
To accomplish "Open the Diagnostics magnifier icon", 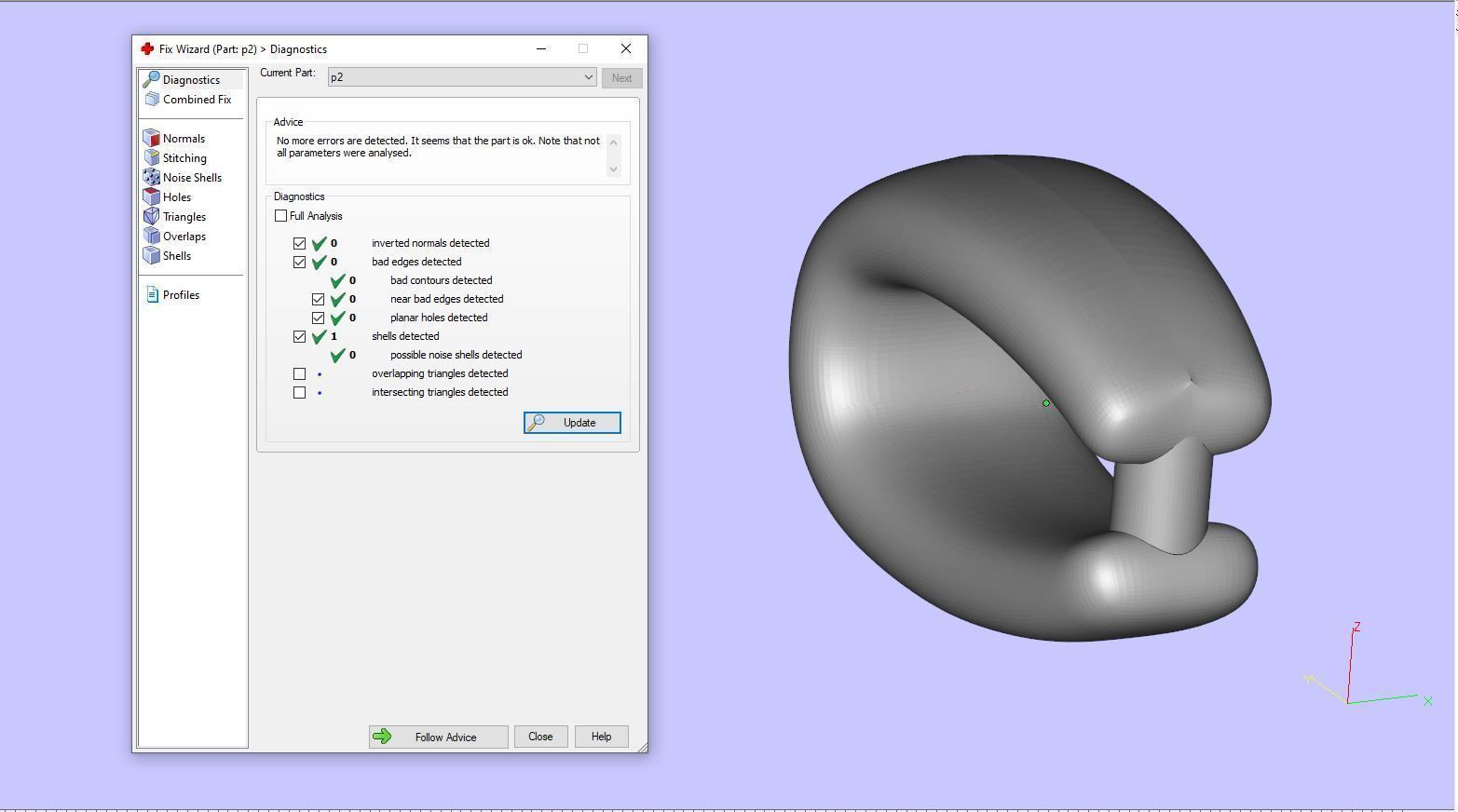I will tap(151, 80).
